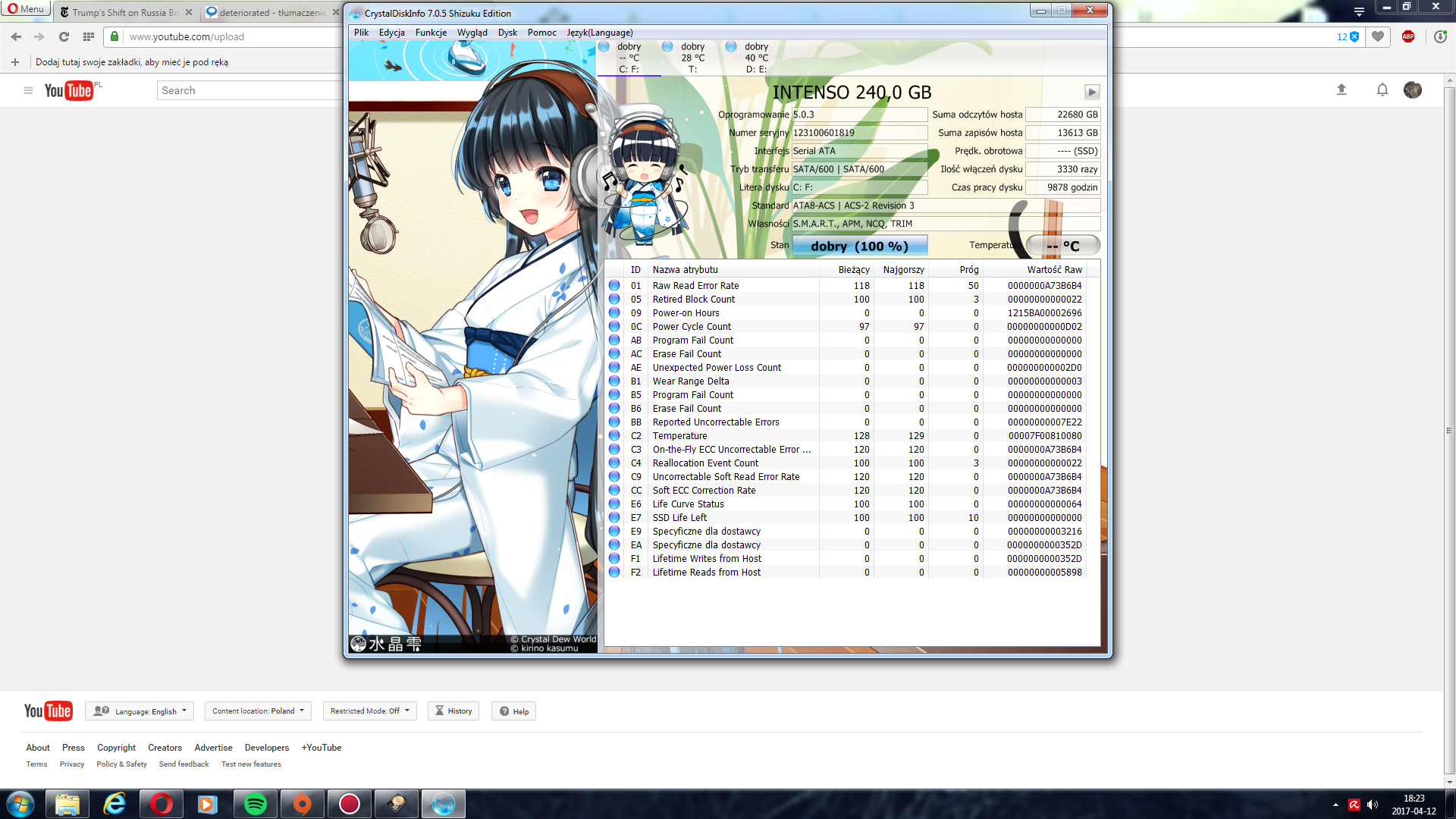1456x819 pixels.
Task: Select Temperature attribute row
Action: [x=846, y=436]
